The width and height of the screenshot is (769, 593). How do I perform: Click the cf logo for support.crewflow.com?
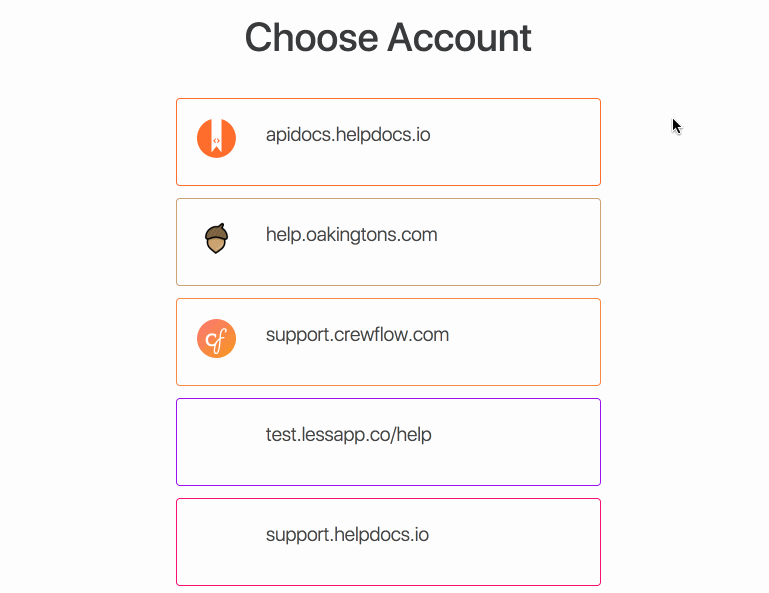pyautogui.click(x=216, y=338)
